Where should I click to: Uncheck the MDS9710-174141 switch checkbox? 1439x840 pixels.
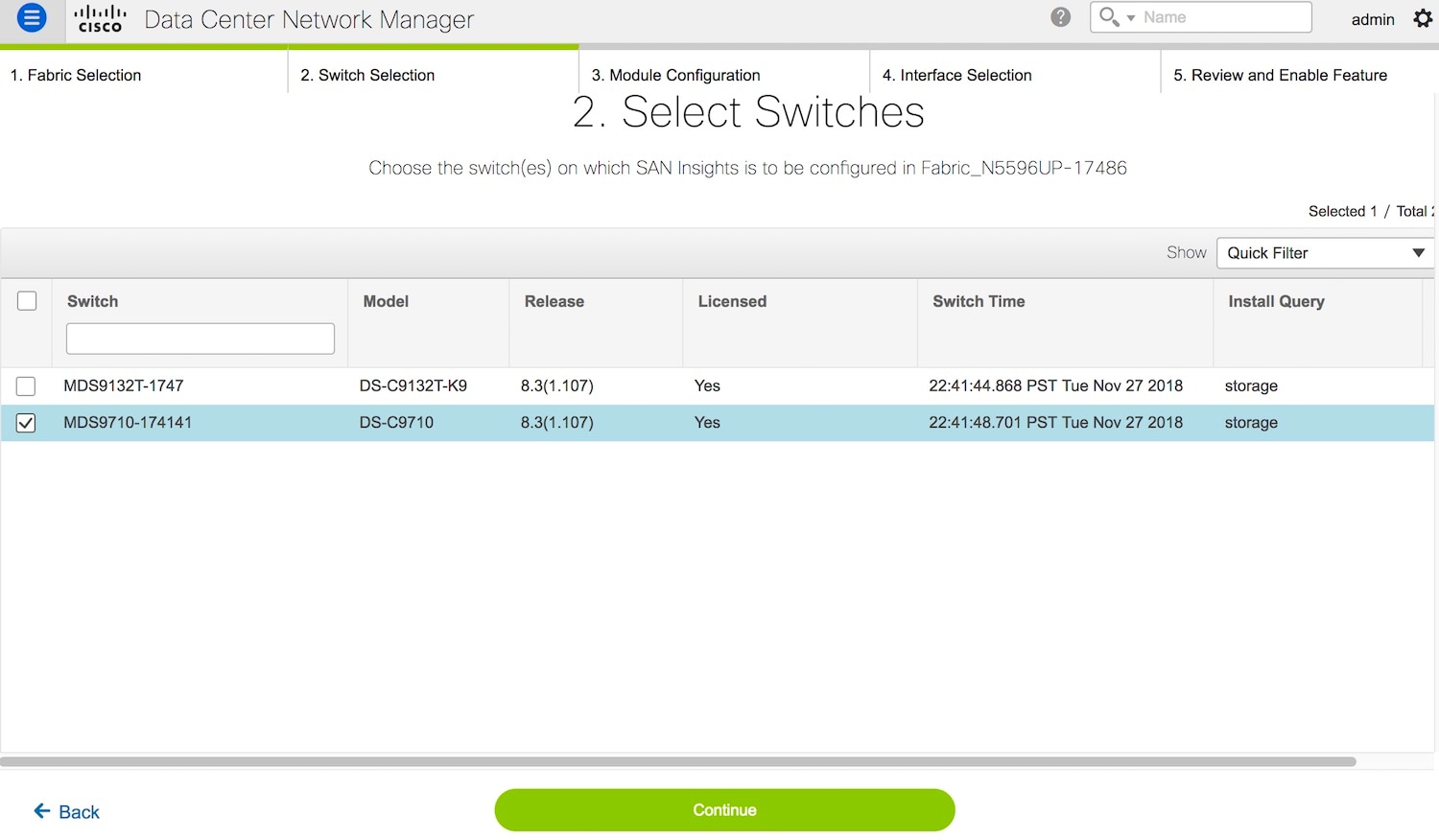tap(26, 423)
